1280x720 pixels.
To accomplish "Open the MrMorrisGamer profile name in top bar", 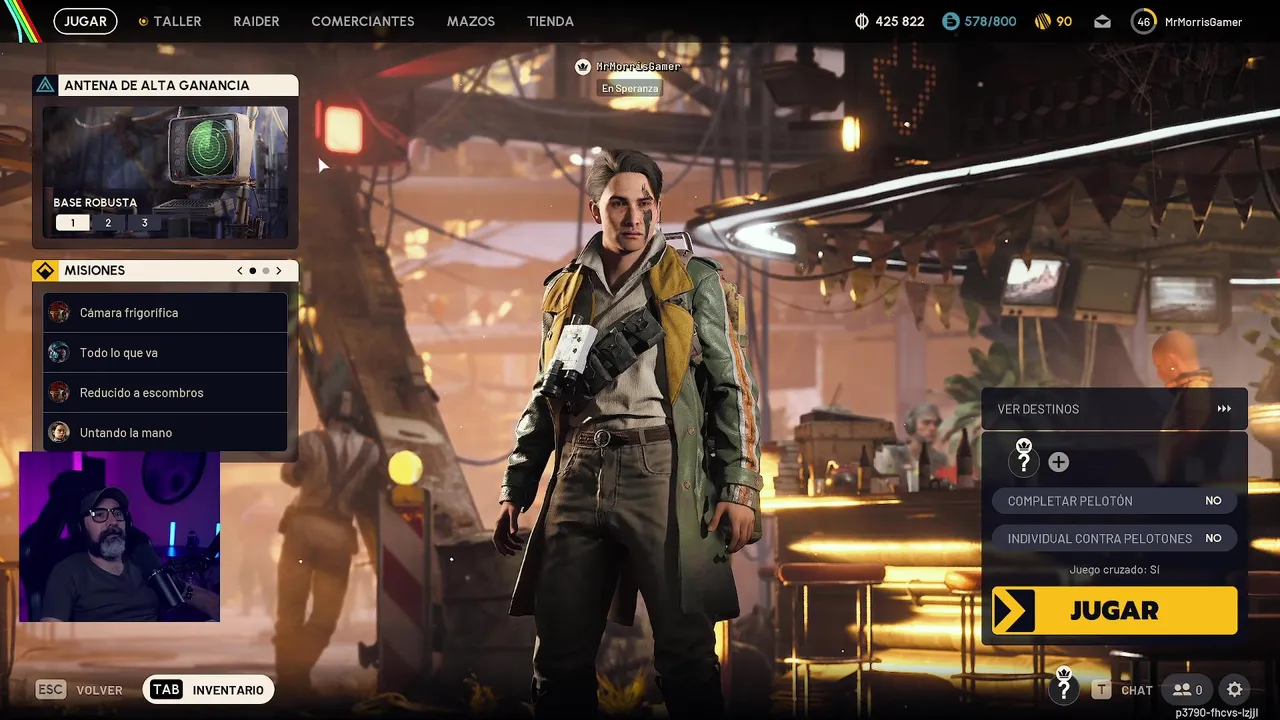I will click(1203, 22).
